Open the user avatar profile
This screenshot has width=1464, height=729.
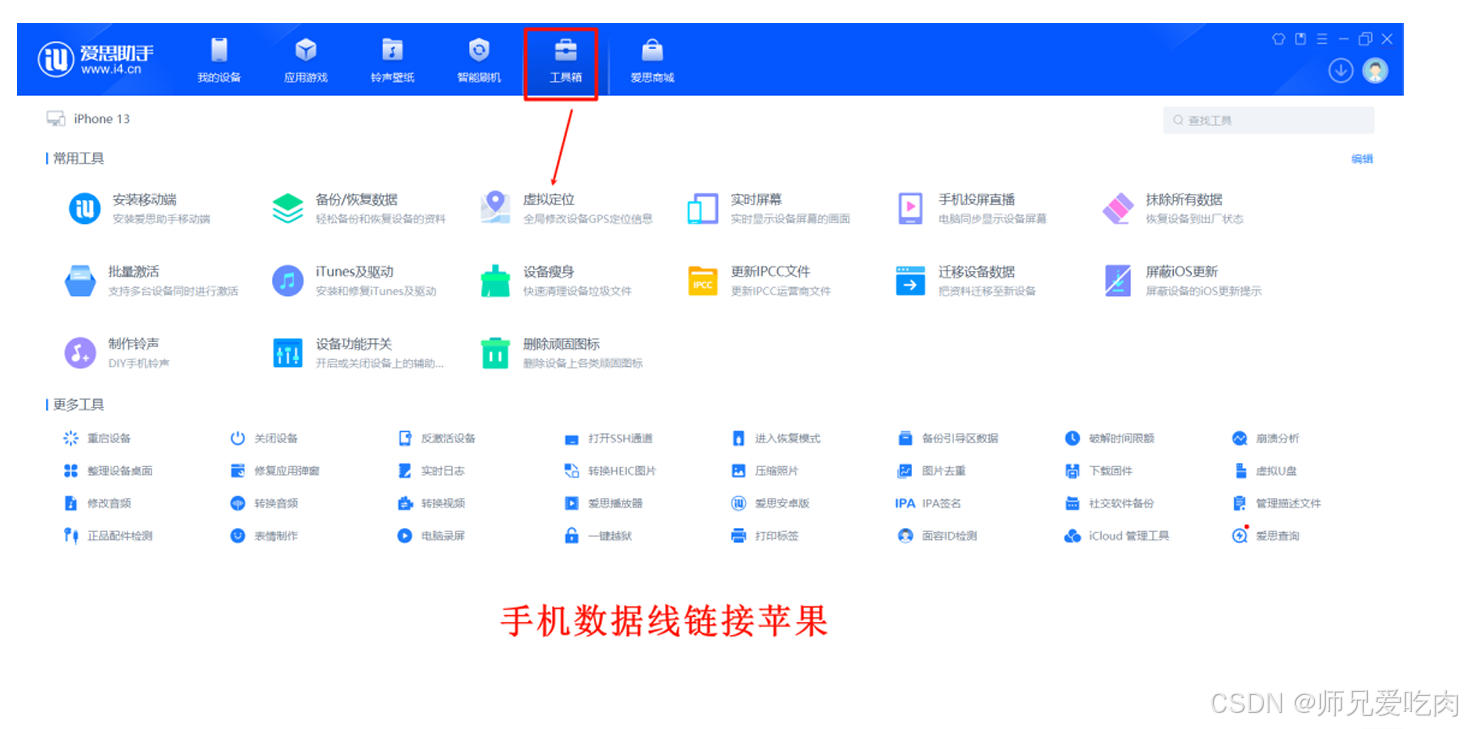(1376, 70)
